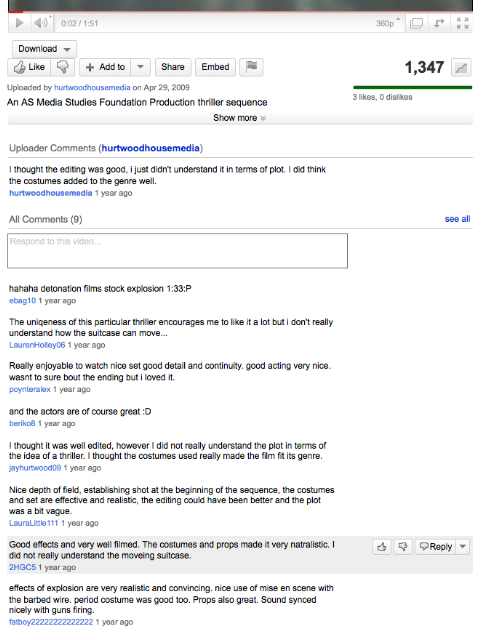This screenshot has width=481, height=640.
Task: Vote up the 2HGC5 comment
Action: coord(382,547)
